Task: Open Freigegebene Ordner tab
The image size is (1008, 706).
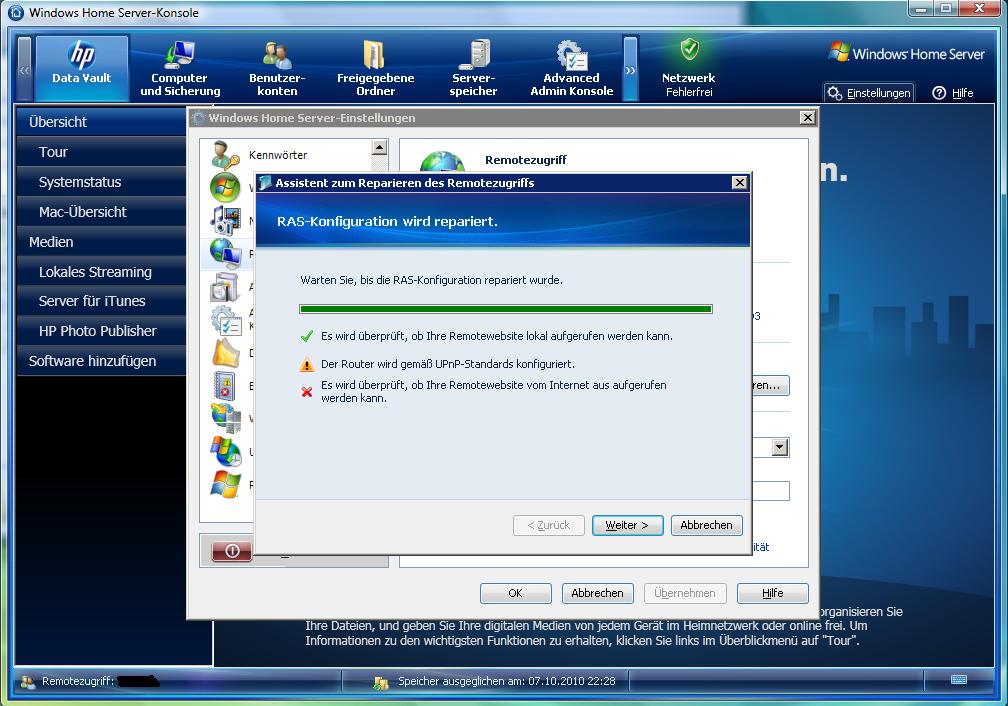Action: coord(375,68)
